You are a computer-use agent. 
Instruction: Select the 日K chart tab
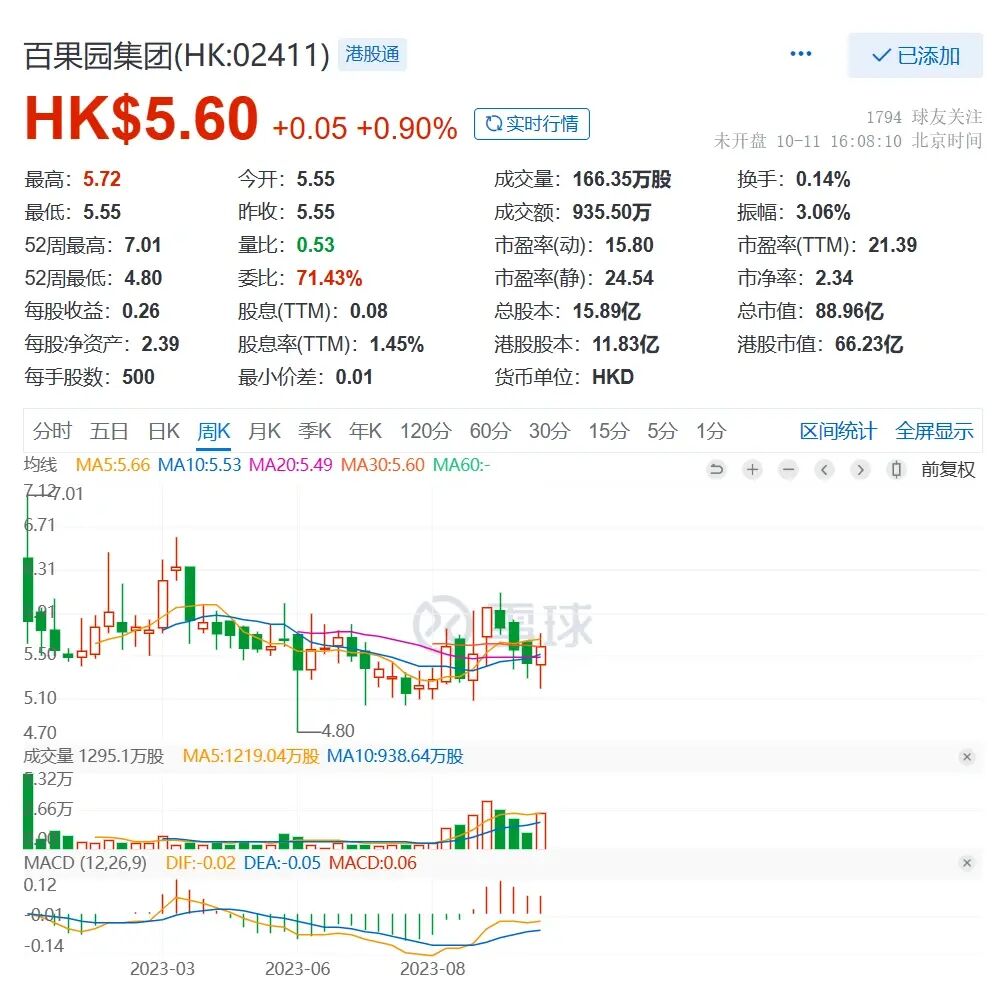[164, 431]
